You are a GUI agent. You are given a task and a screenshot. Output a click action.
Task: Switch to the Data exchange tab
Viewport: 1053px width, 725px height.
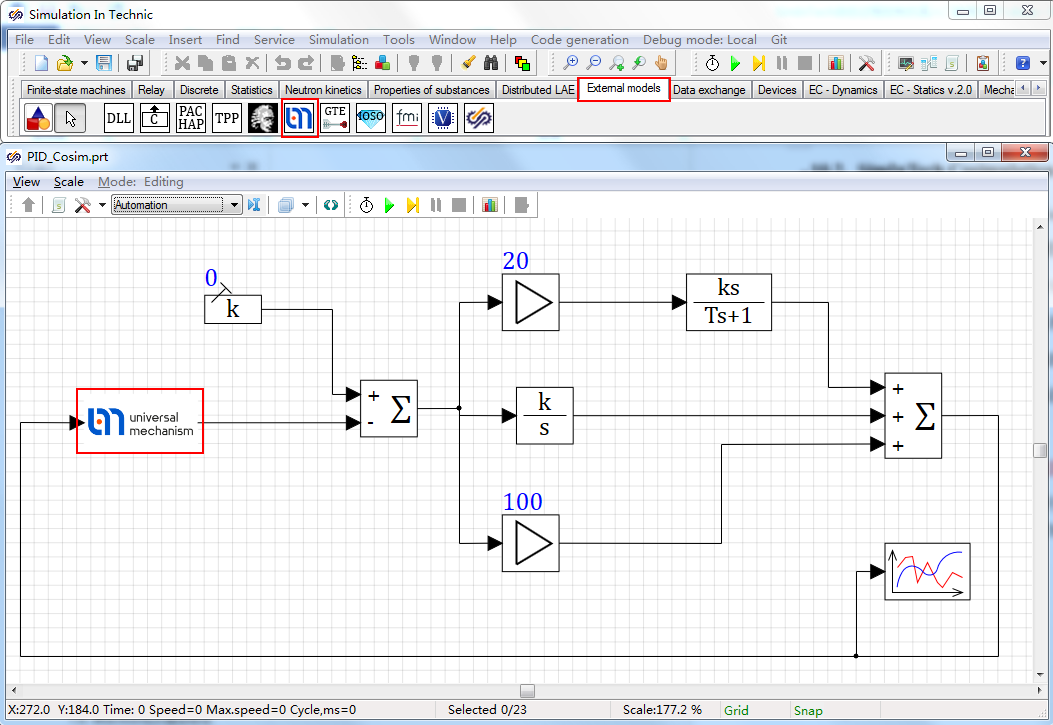(x=709, y=90)
